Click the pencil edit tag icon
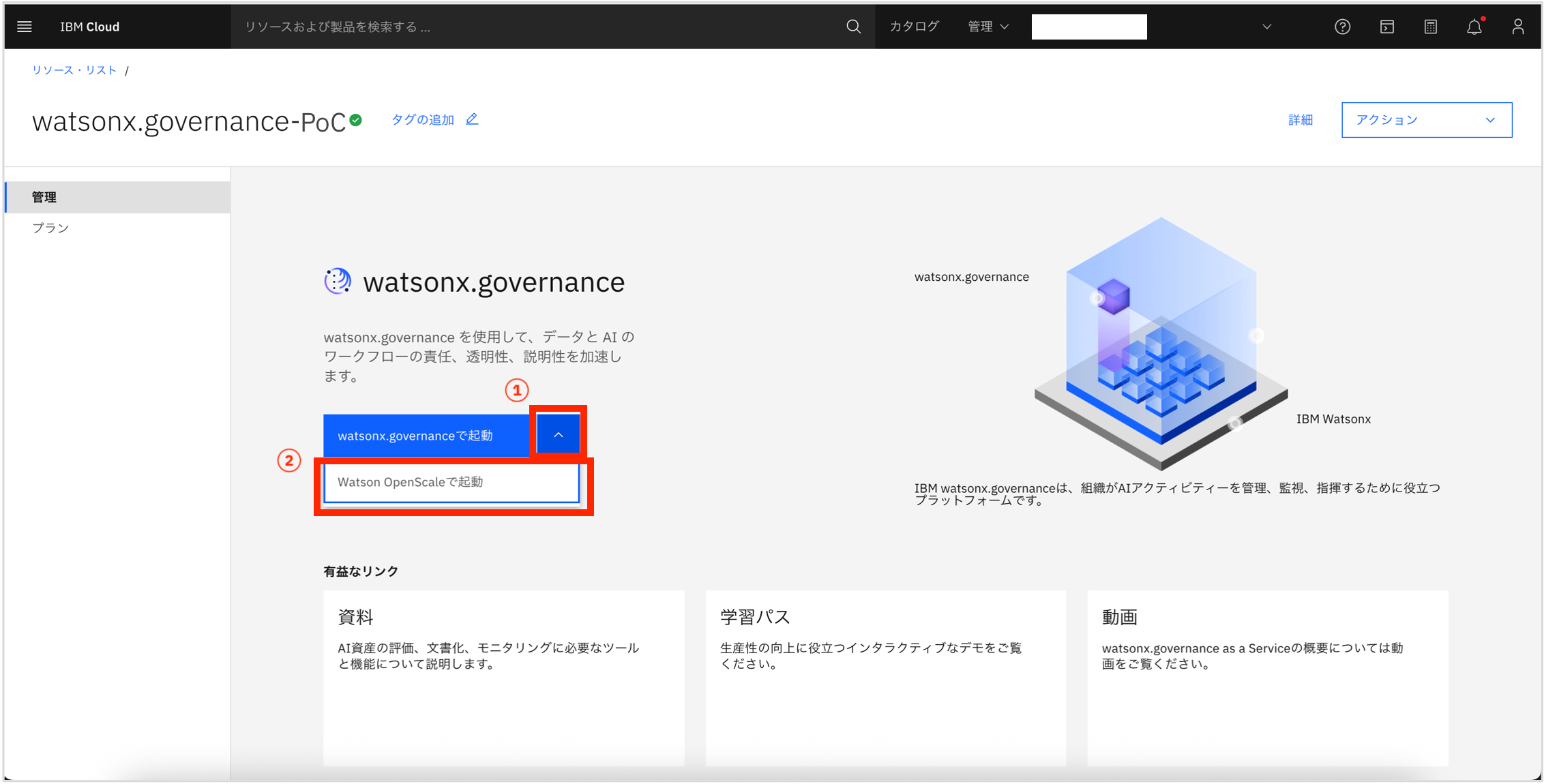Viewport: 1544px width, 784px height. (x=472, y=119)
